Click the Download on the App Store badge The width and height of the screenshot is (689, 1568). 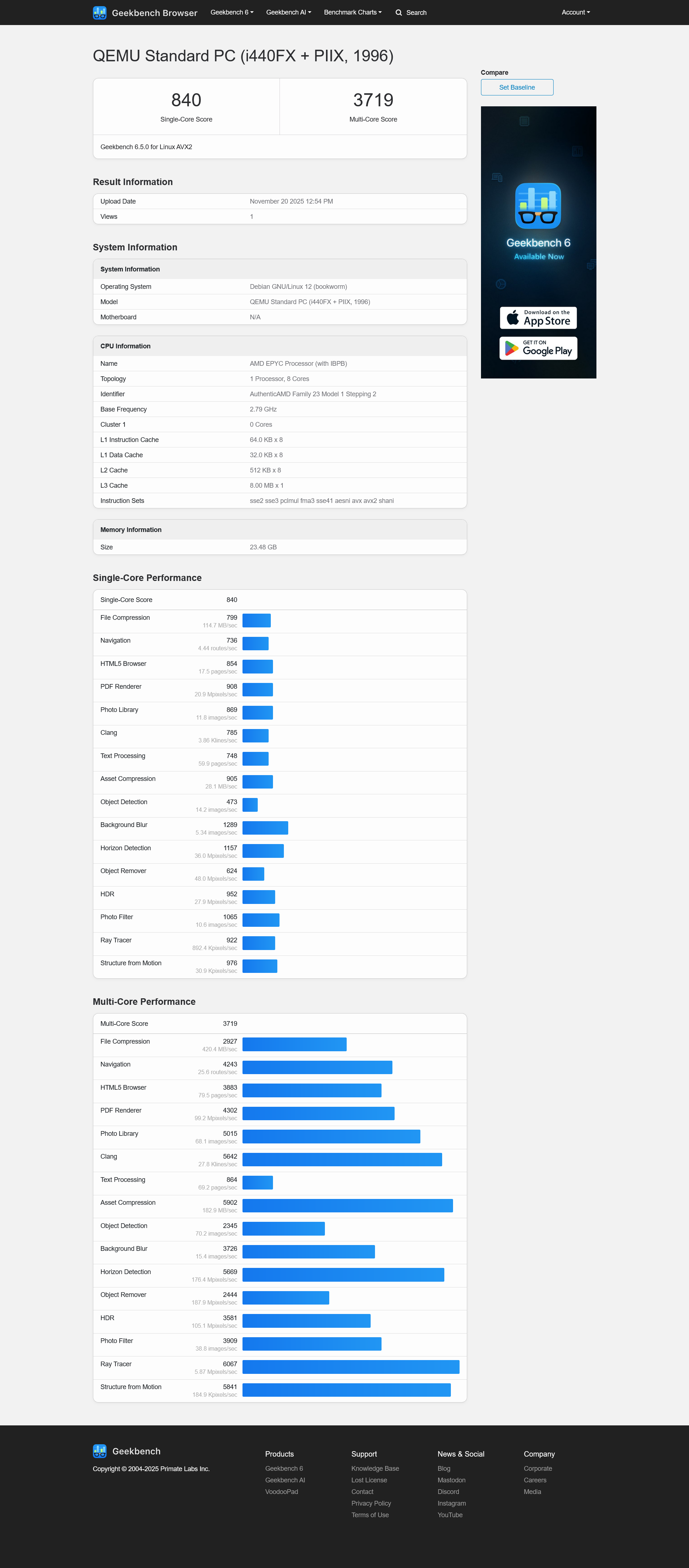click(x=538, y=318)
